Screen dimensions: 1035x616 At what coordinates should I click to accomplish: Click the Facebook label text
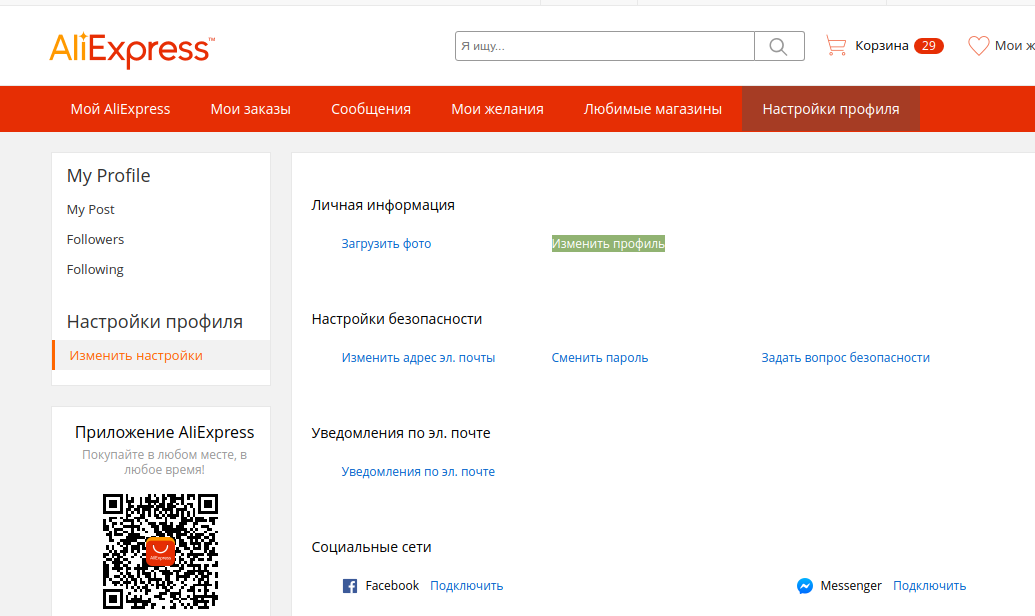click(x=392, y=586)
